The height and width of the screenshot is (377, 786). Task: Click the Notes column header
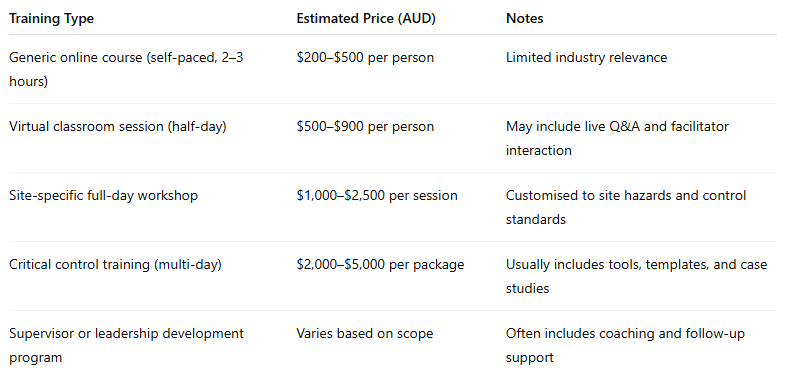point(525,19)
